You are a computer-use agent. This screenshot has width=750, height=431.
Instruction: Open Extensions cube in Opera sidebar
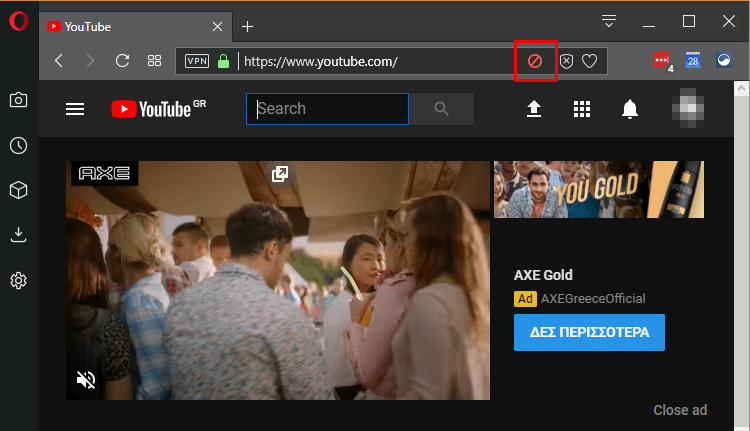(19, 190)
